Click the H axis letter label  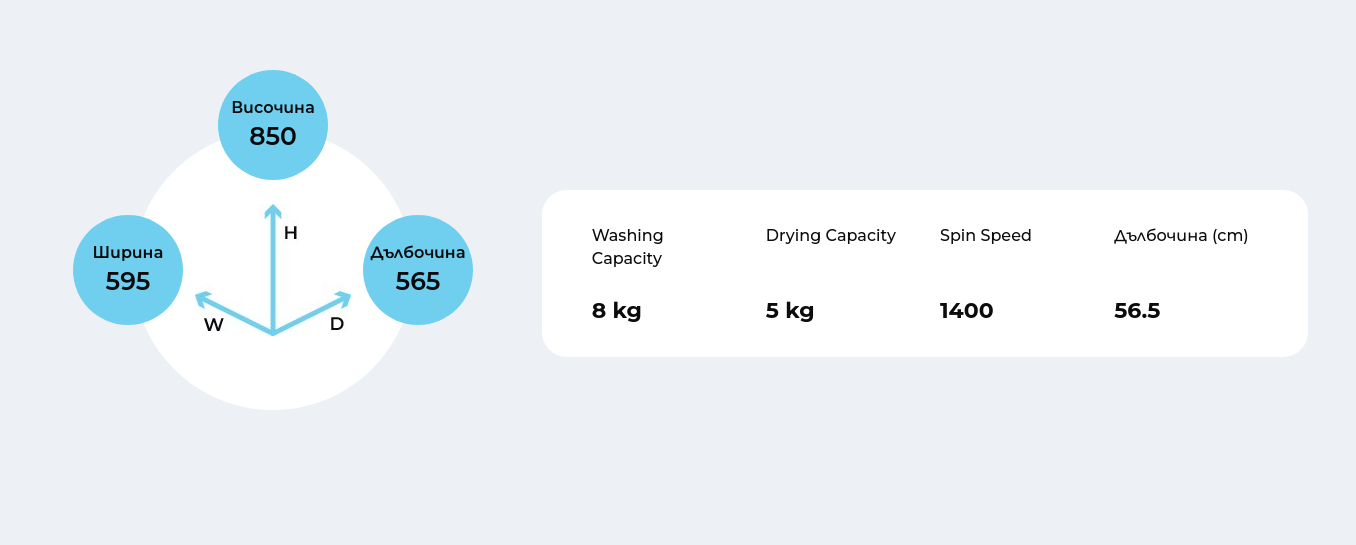(x=291, y=233)
